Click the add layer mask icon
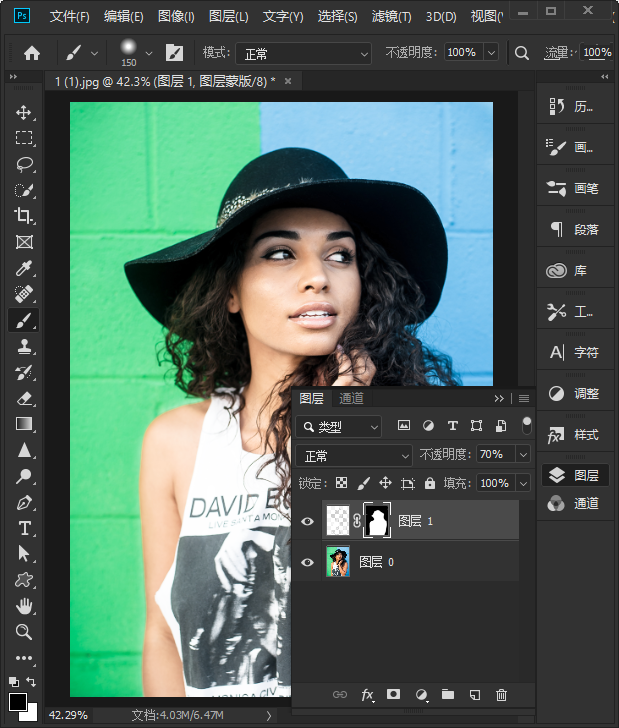The height and width of the screenshot is (728, 619). click(394, 695)
